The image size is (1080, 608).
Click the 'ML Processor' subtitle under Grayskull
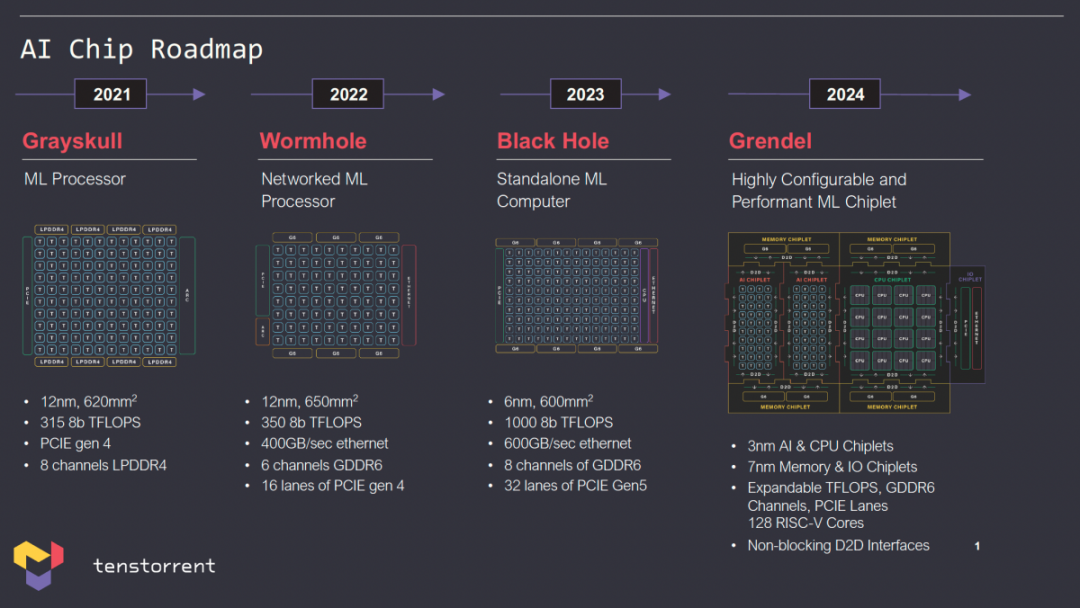tap(75, 179)
